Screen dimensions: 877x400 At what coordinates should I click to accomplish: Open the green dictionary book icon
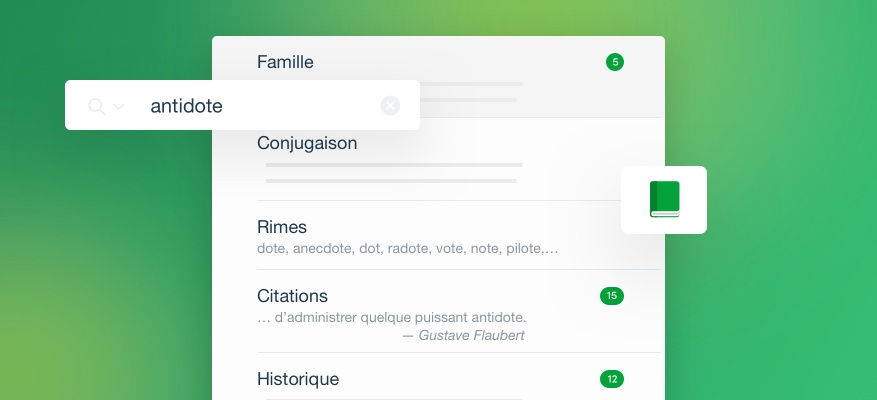[664, 200]
